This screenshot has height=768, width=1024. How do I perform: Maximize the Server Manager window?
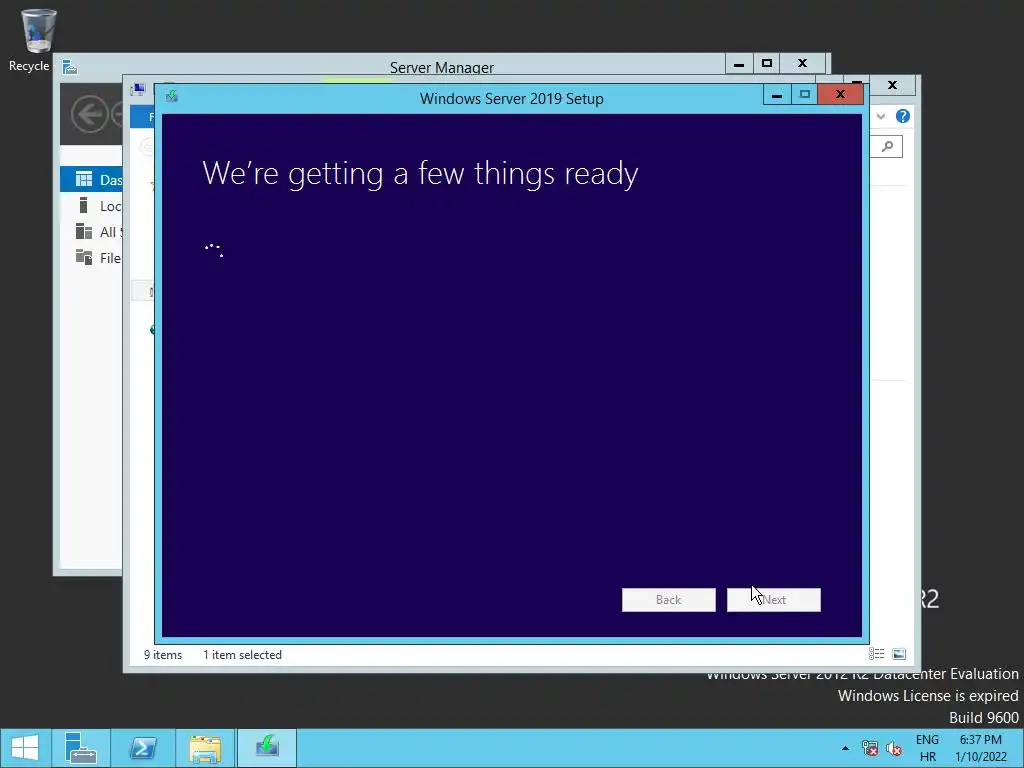click(x=767, y=63)
